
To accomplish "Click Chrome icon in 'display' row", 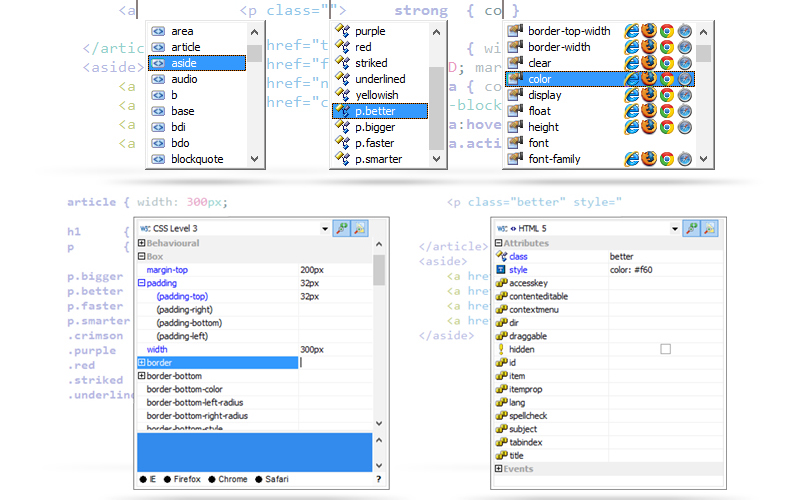I will 666,95.
